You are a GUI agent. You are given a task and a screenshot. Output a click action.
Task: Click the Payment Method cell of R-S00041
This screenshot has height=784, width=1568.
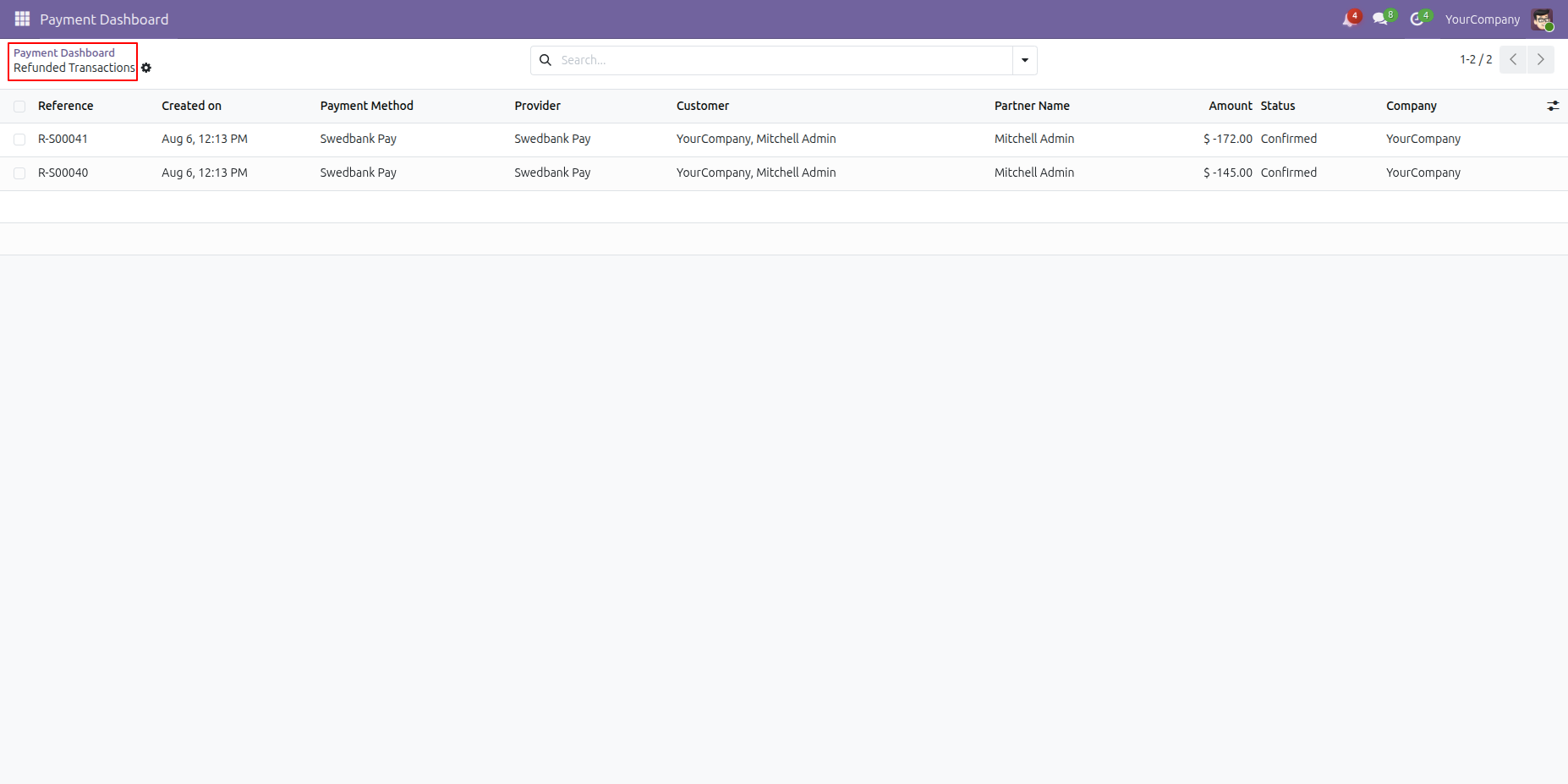pos(359,139)
